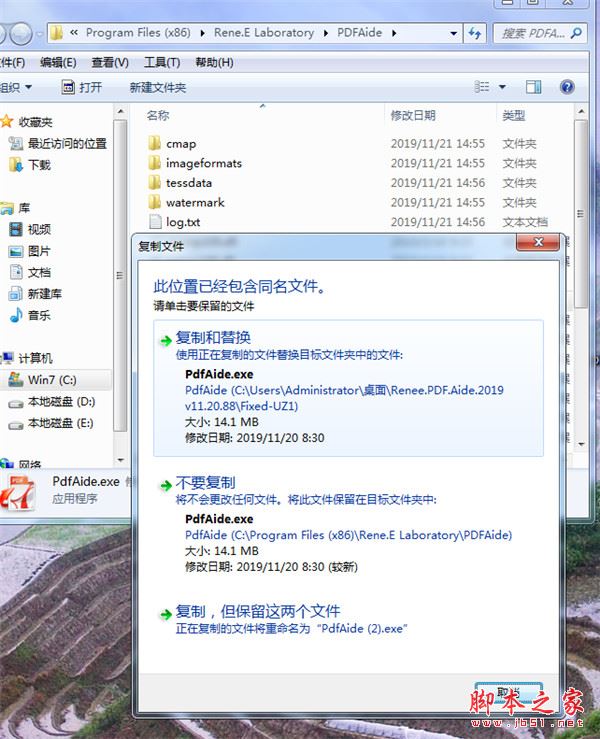
Task: Expand arrow after PDFAide in breadcrumb
Action: click(394, 33)
